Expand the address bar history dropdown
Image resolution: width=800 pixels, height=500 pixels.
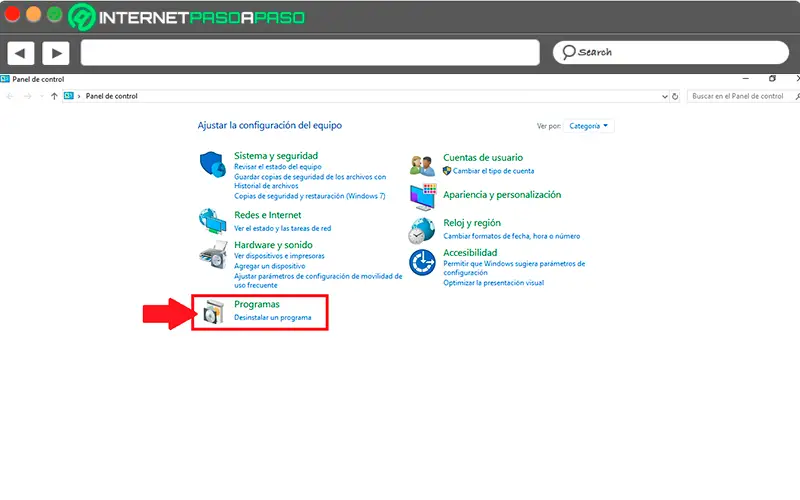664,96
